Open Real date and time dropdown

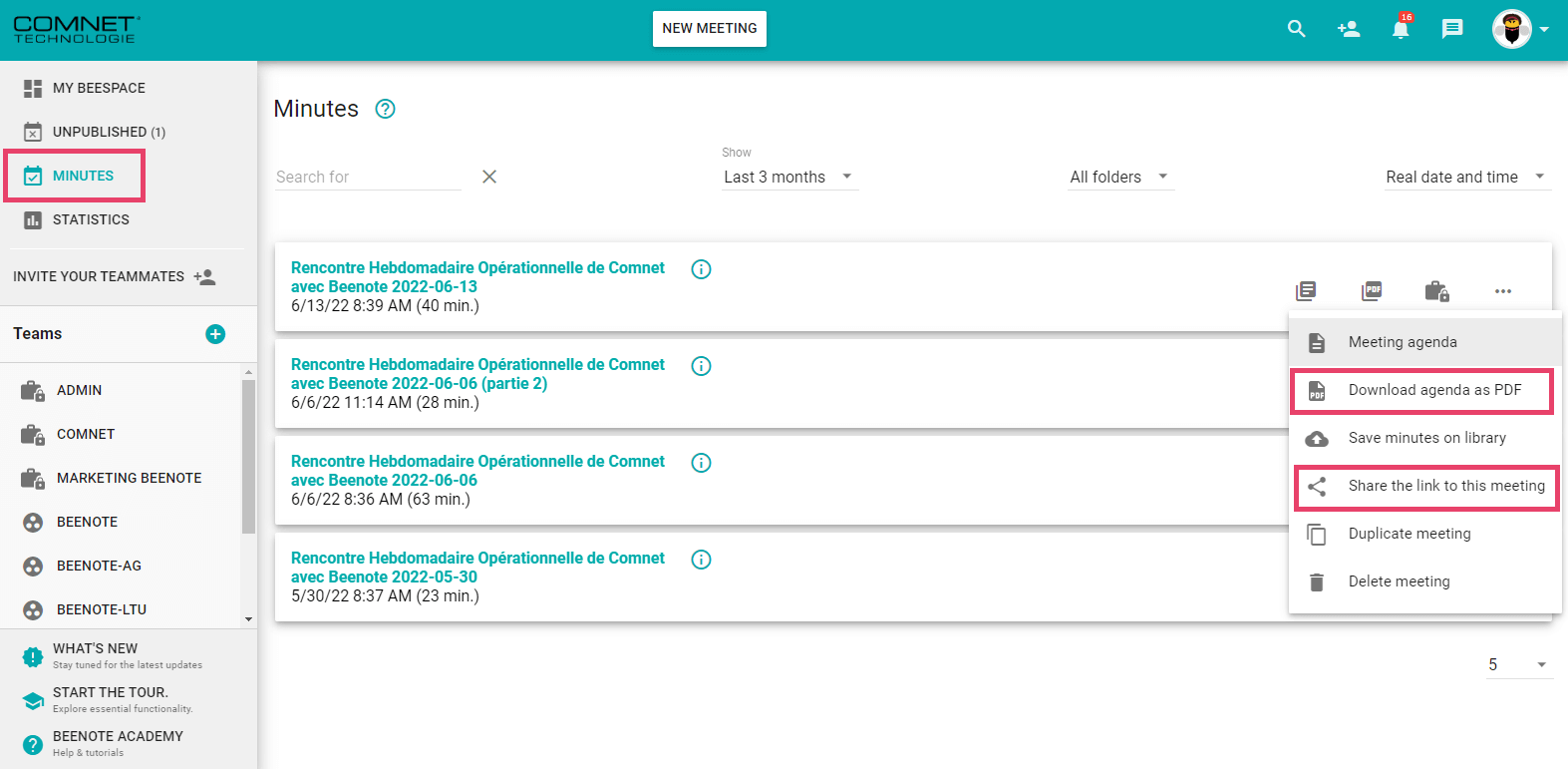pyautogui.click(x=1467, y=177)
